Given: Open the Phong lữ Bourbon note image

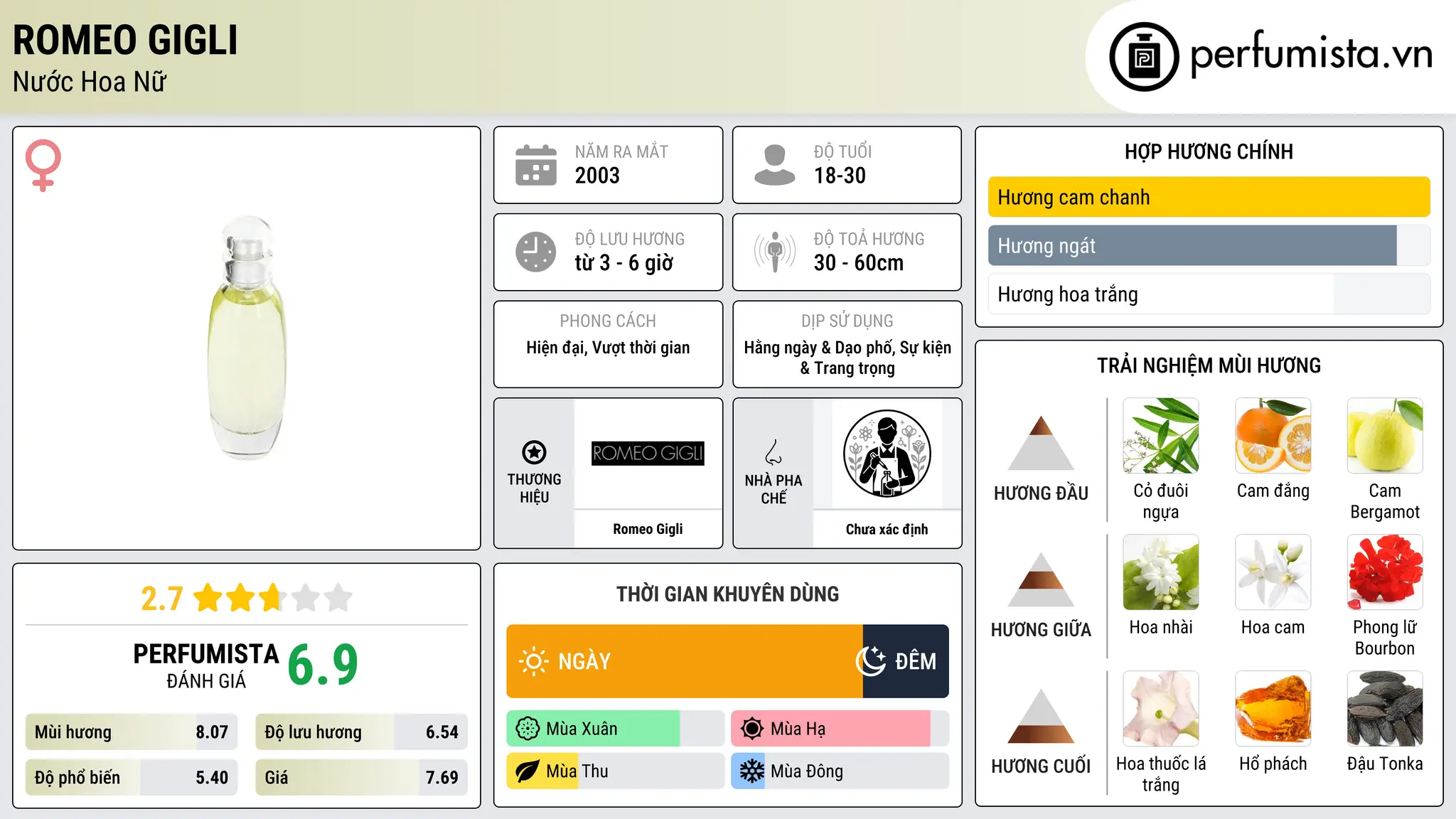Looking at the screenshot, I should click(x=1385, y=572).
